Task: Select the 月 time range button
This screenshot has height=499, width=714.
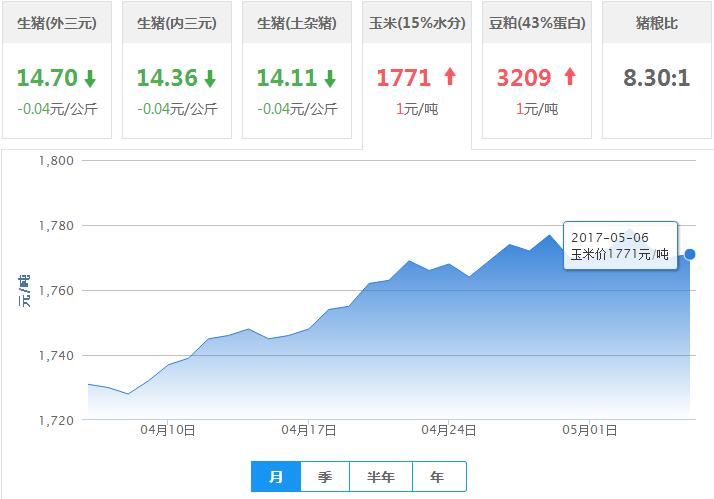Action: click(x=276, y=477)
